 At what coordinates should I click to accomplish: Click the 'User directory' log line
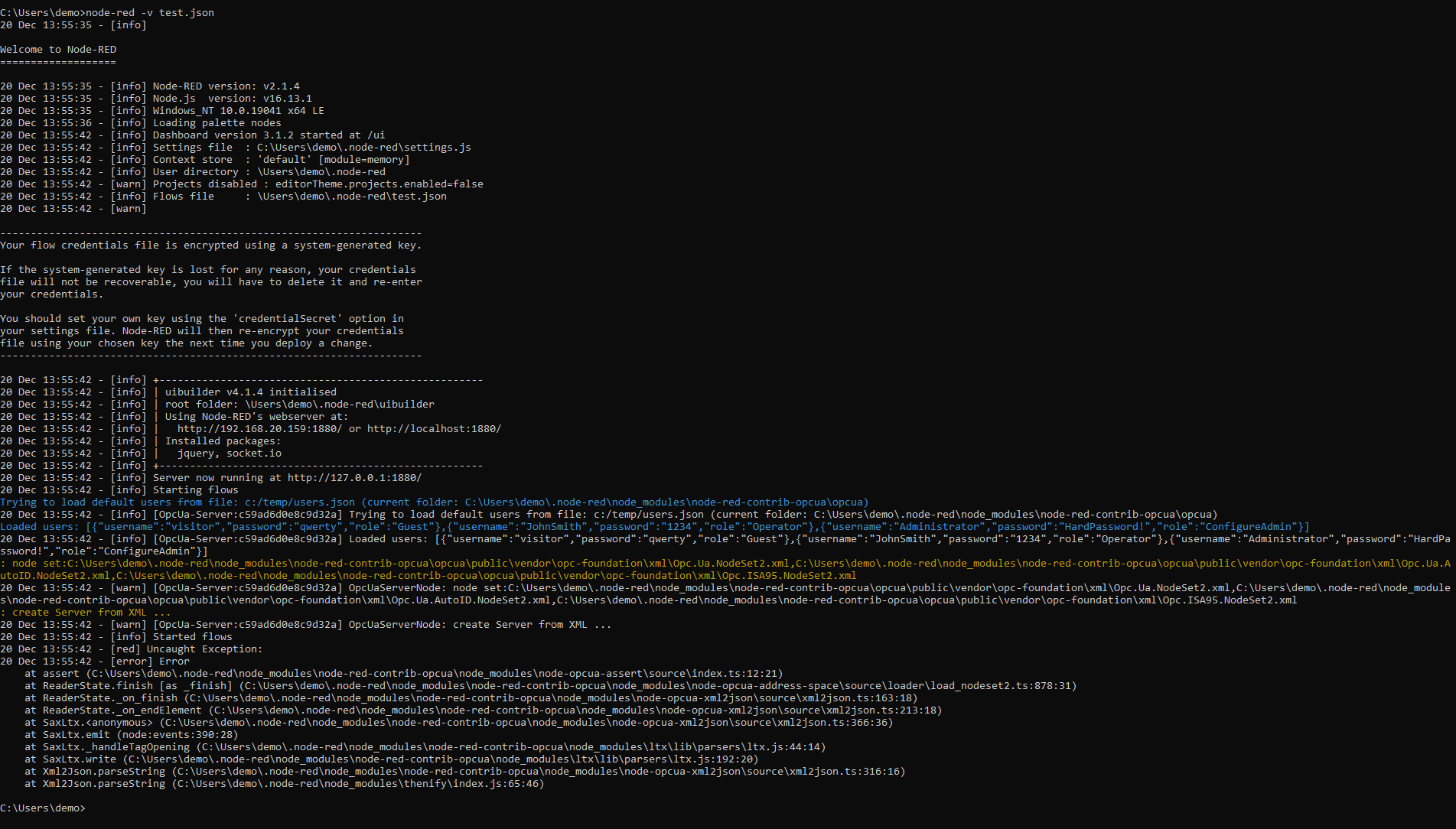[193, 172]
